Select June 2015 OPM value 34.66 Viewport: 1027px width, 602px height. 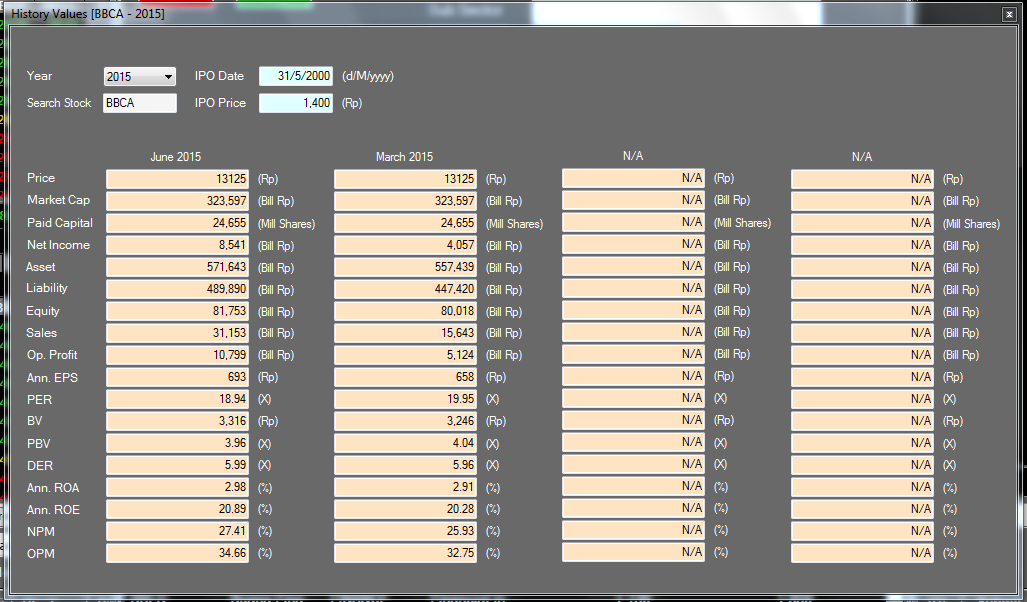(x=177, y=554)
